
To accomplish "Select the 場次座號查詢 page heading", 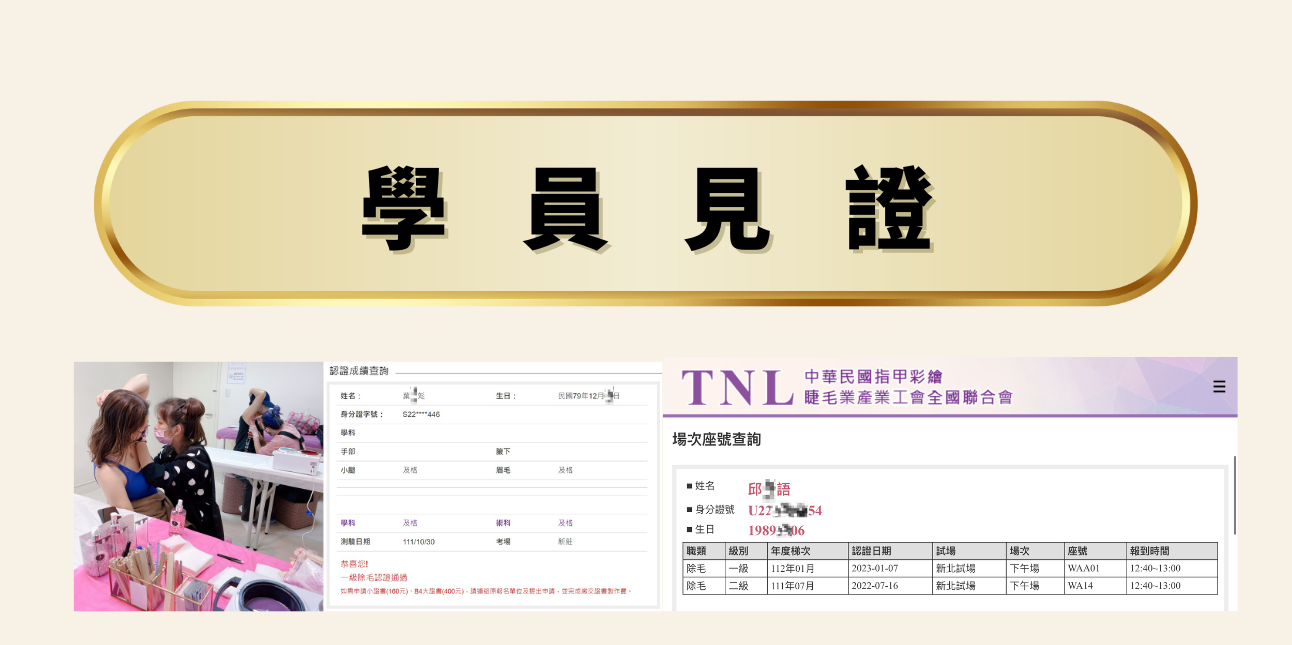I will coord(716,439).
